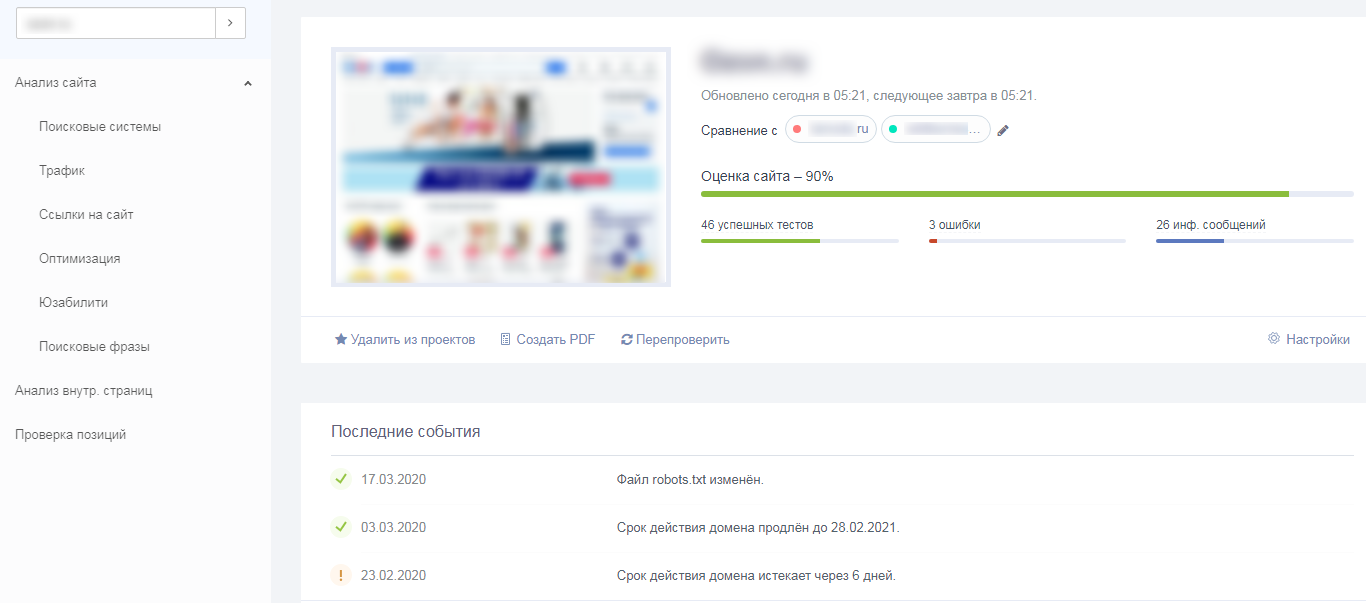
Task: Open the Настройки gear icon
Action: point(1274,339)
